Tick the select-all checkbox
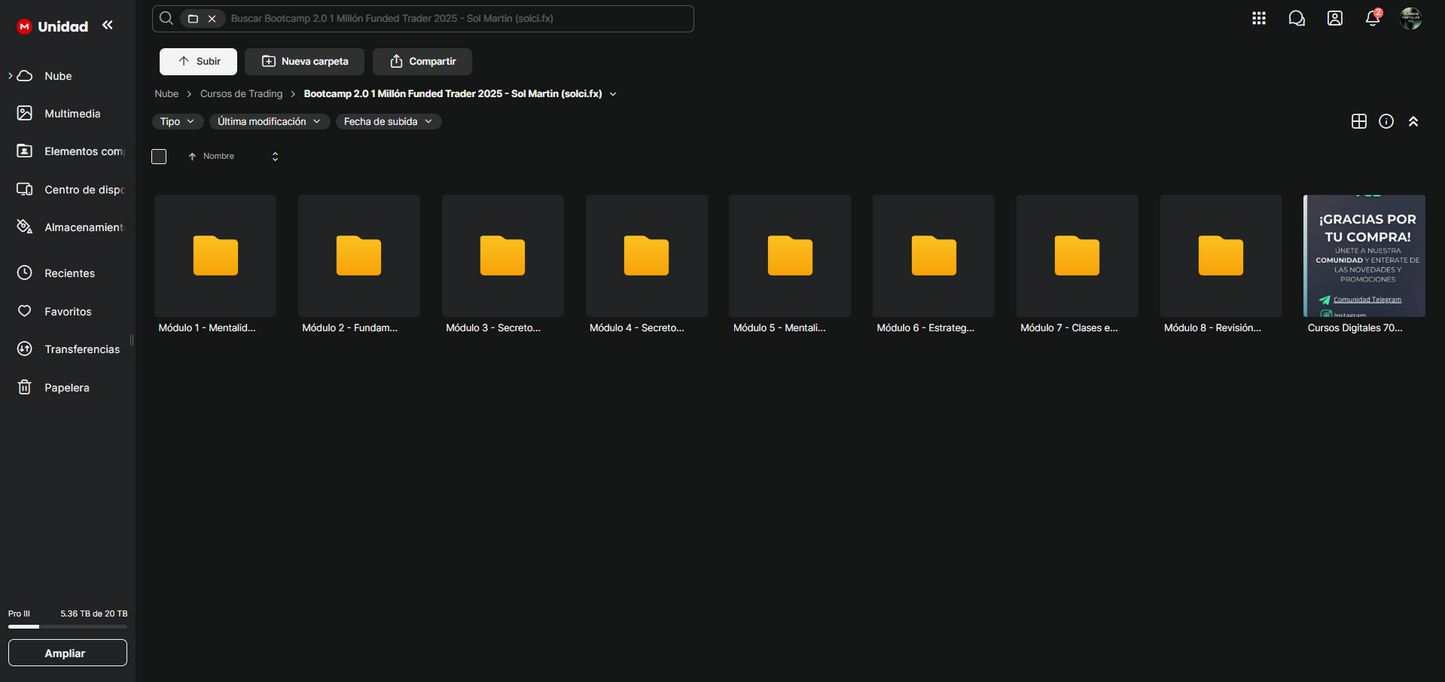This screenshot has width=1445, height=682. coord(159,156)
